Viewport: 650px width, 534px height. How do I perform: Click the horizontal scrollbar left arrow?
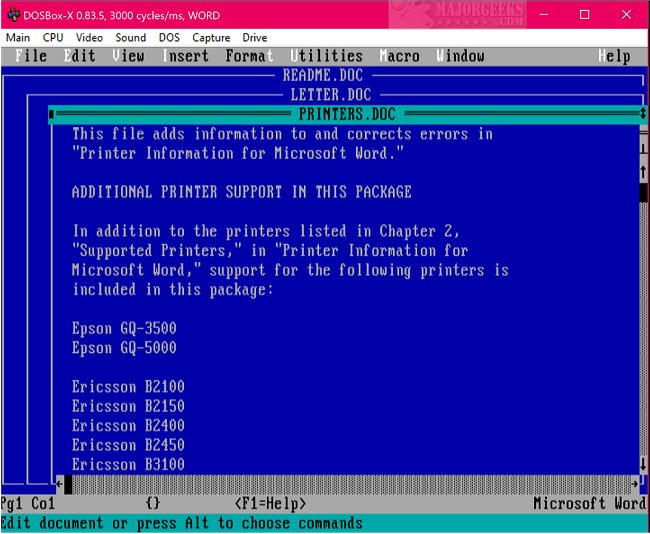click(x=60, y=484)
